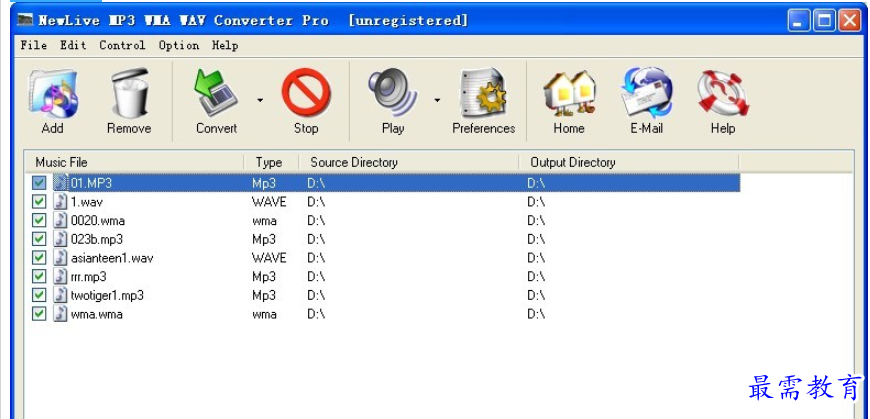Image resolution: width=870 pixels, height=419 pixels.
Task: Select the 023b.mp3 file name
Action: 97,239
